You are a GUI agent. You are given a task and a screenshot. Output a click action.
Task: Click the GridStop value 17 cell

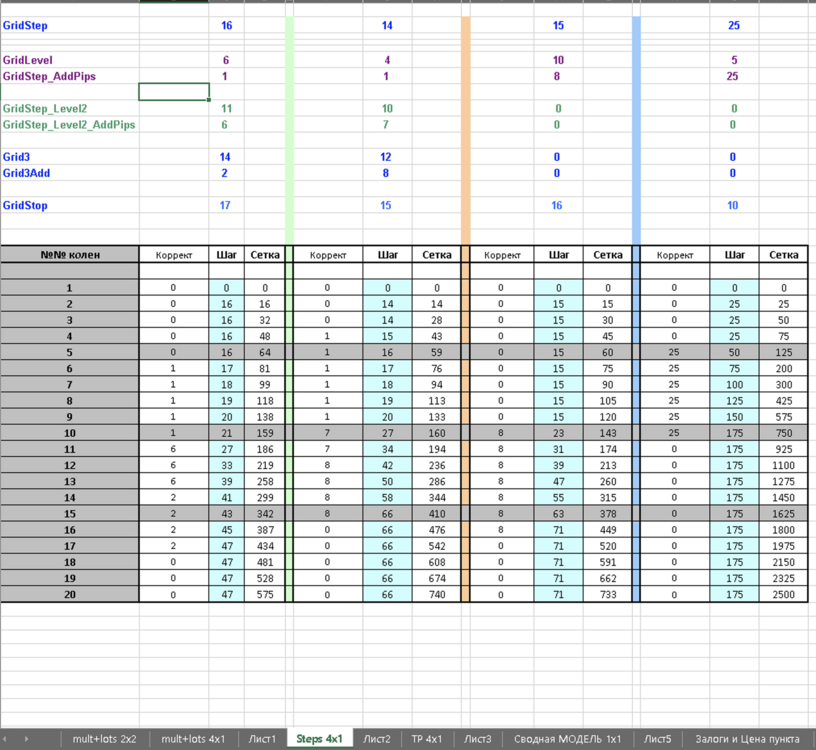click(x=226, y=205)
